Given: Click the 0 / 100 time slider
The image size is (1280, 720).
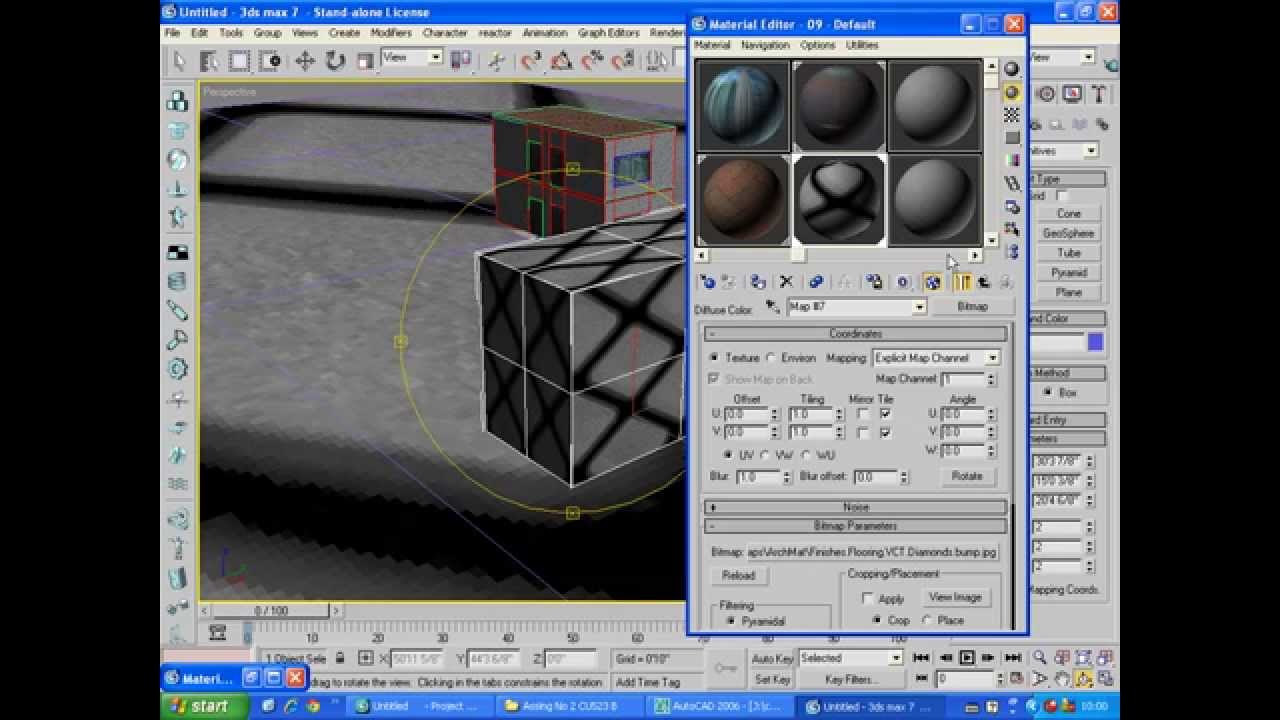Looking at the screenshot, I should 271,610.
